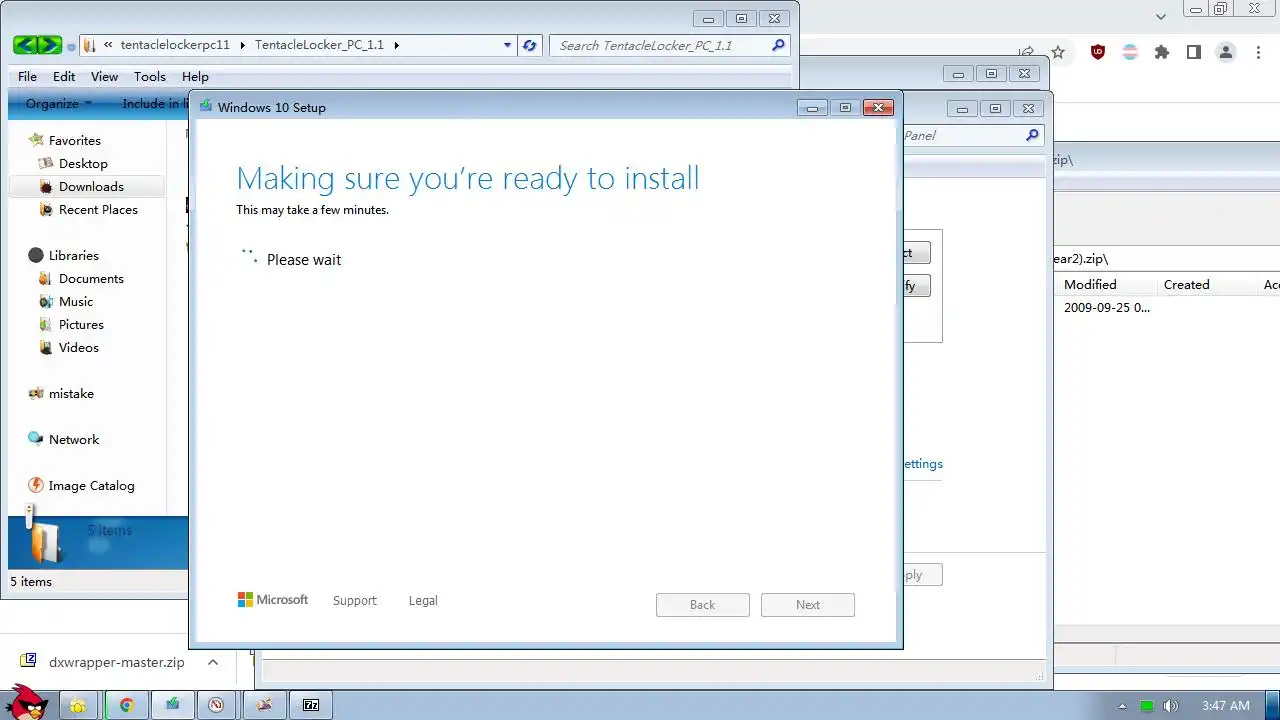Open File Explorer from the taskbar

[x=78, y=705]
